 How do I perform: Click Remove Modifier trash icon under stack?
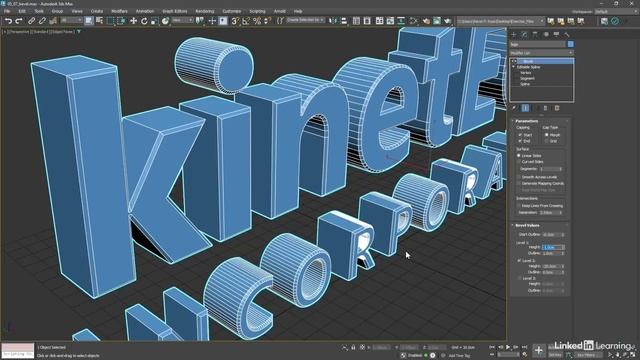click(546, 108)
